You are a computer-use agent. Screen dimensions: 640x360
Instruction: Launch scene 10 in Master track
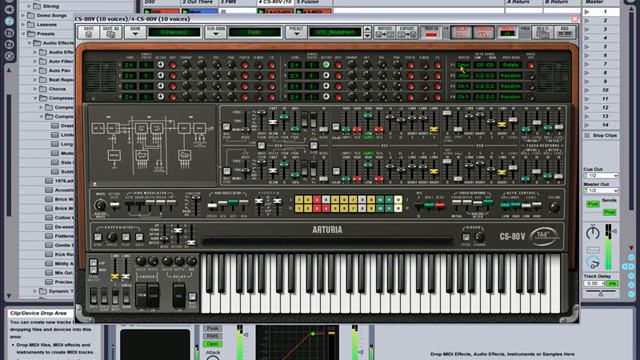coord(587,90)
